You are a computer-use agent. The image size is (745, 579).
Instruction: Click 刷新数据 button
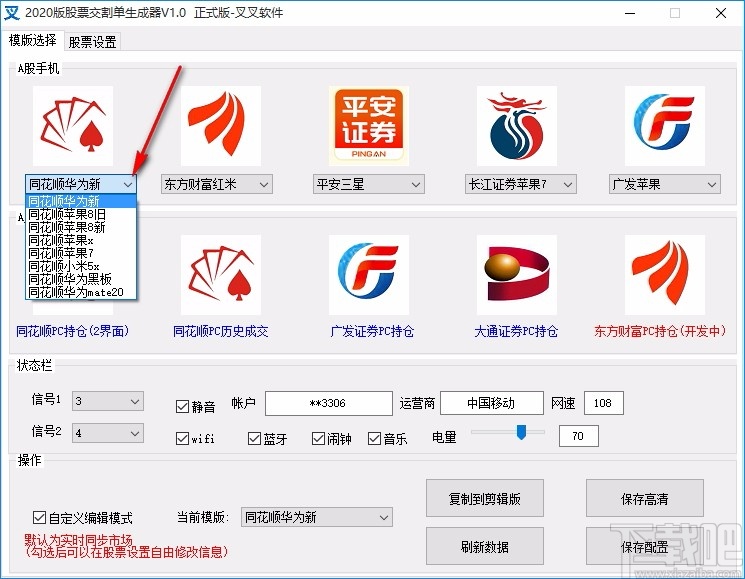485,546
